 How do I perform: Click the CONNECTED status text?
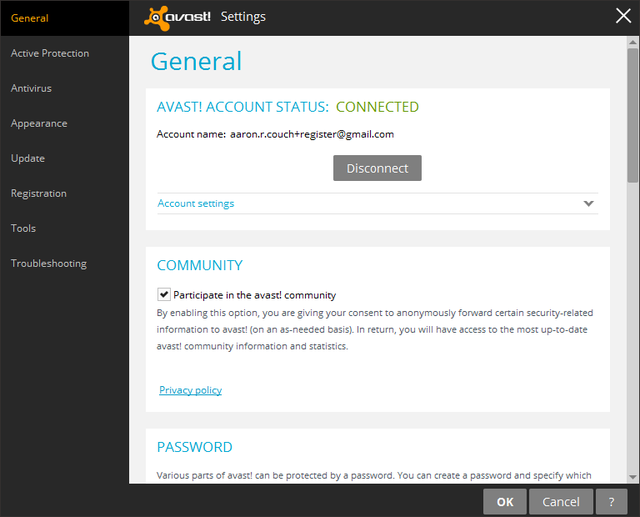[x=377, y=107]
